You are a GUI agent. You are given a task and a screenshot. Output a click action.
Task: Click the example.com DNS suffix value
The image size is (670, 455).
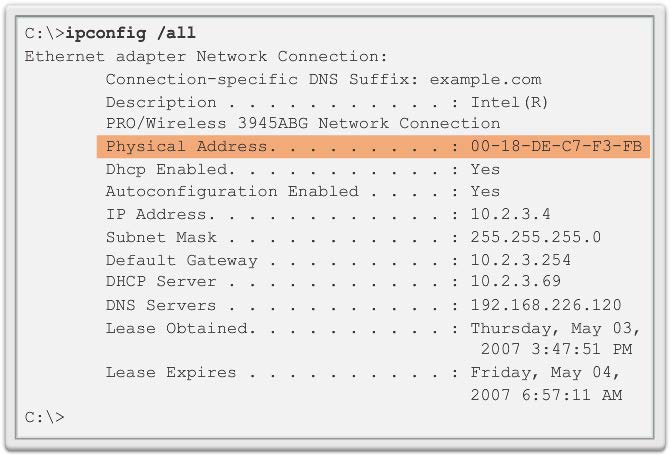tap(485, 79)
